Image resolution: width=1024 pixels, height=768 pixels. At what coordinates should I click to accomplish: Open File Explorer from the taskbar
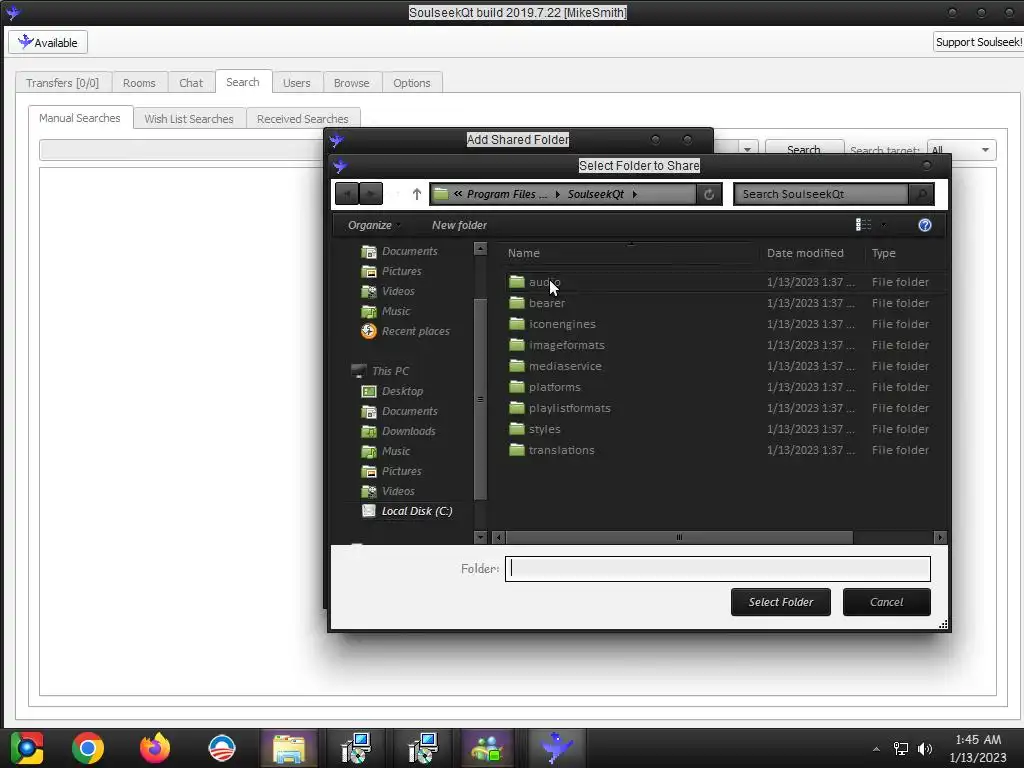click(289, 748)
